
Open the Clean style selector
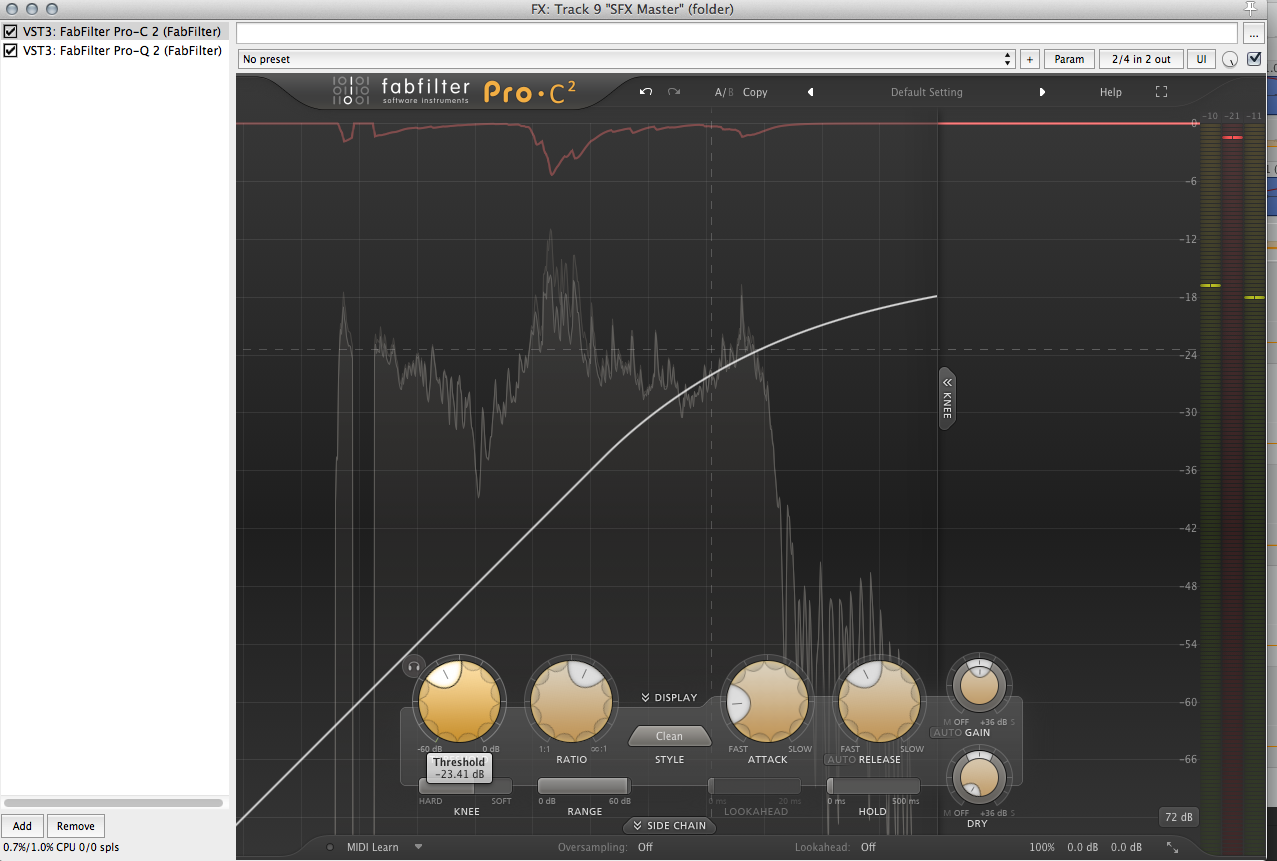[x=669, y=736]
